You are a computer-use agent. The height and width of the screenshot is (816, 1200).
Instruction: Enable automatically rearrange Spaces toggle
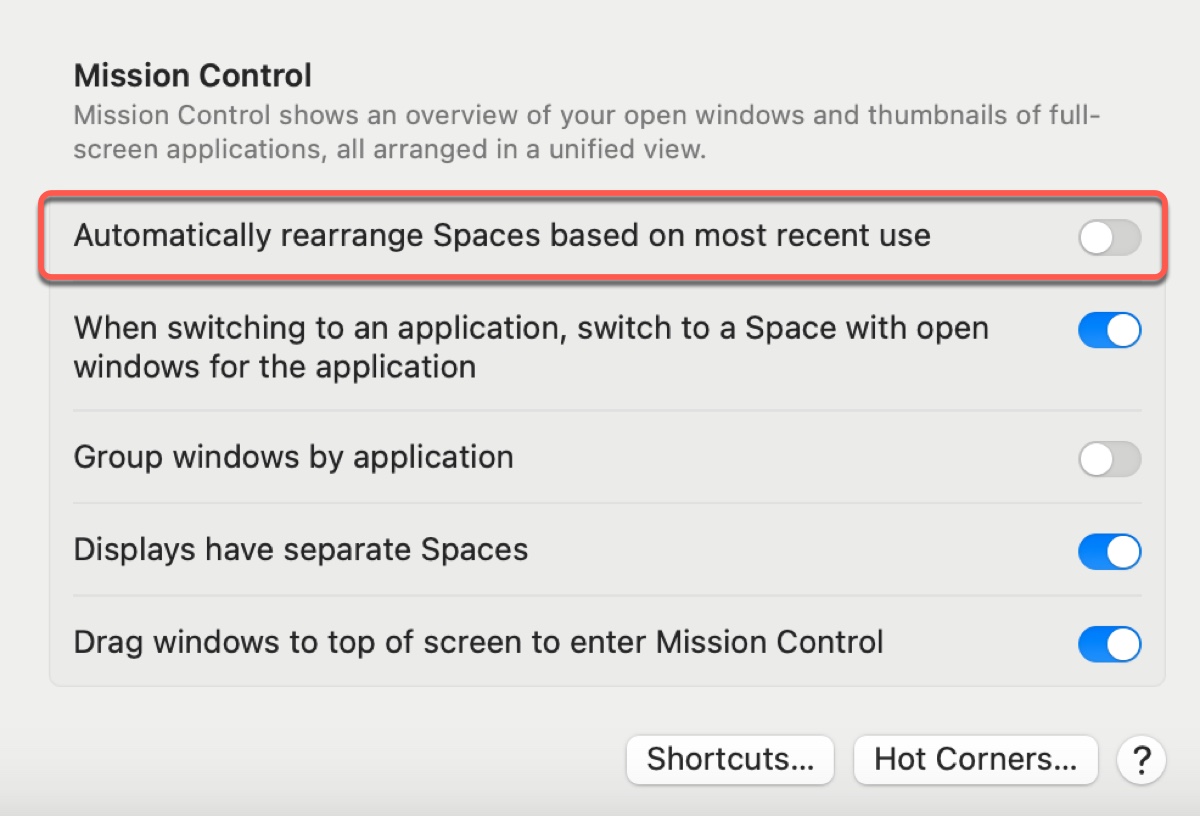click(x=1109, y=237)
